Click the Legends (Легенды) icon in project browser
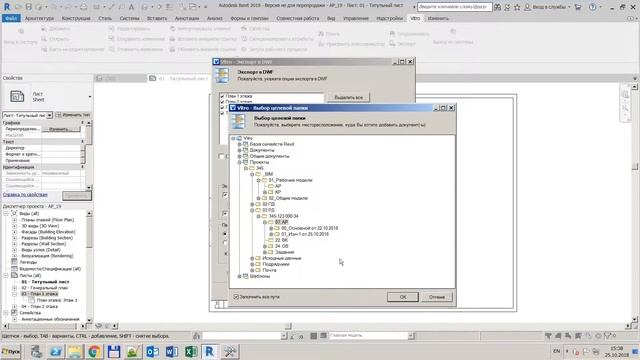The width and height of the screenshot is (640, 360). coord(14,262)
